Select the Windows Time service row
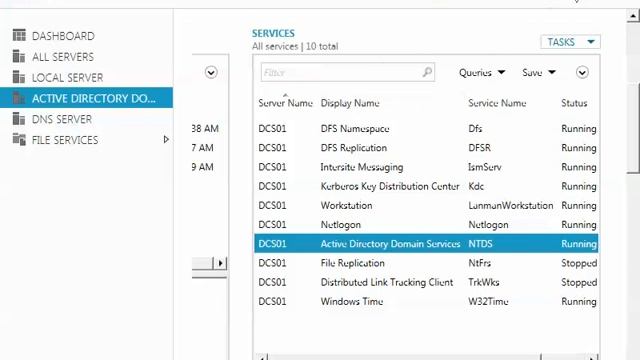640x360 pixels. click(x=426, y=301)
